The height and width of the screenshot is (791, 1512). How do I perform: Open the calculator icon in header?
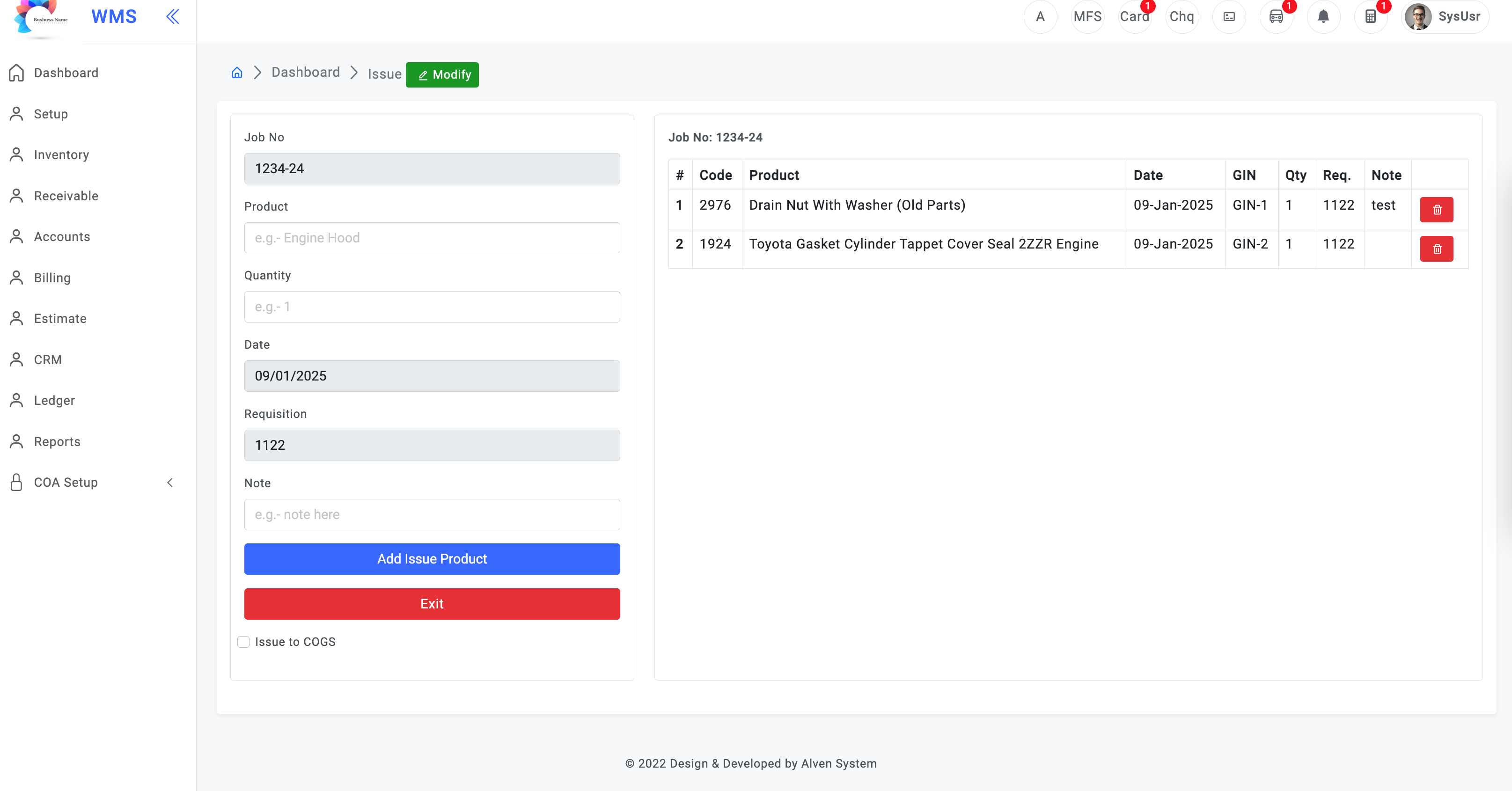1370,16
